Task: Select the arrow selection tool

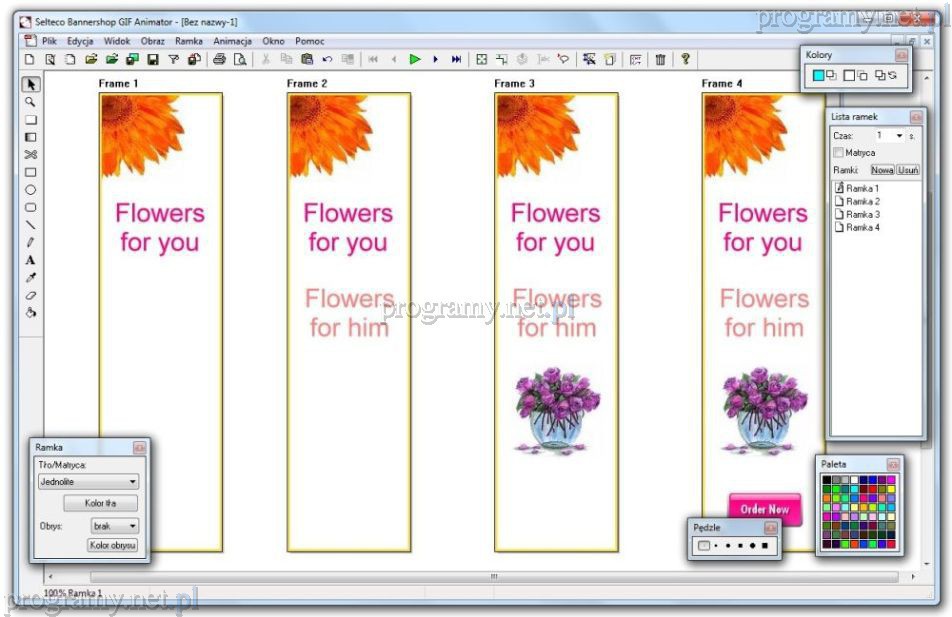Action: click(30, 85)
